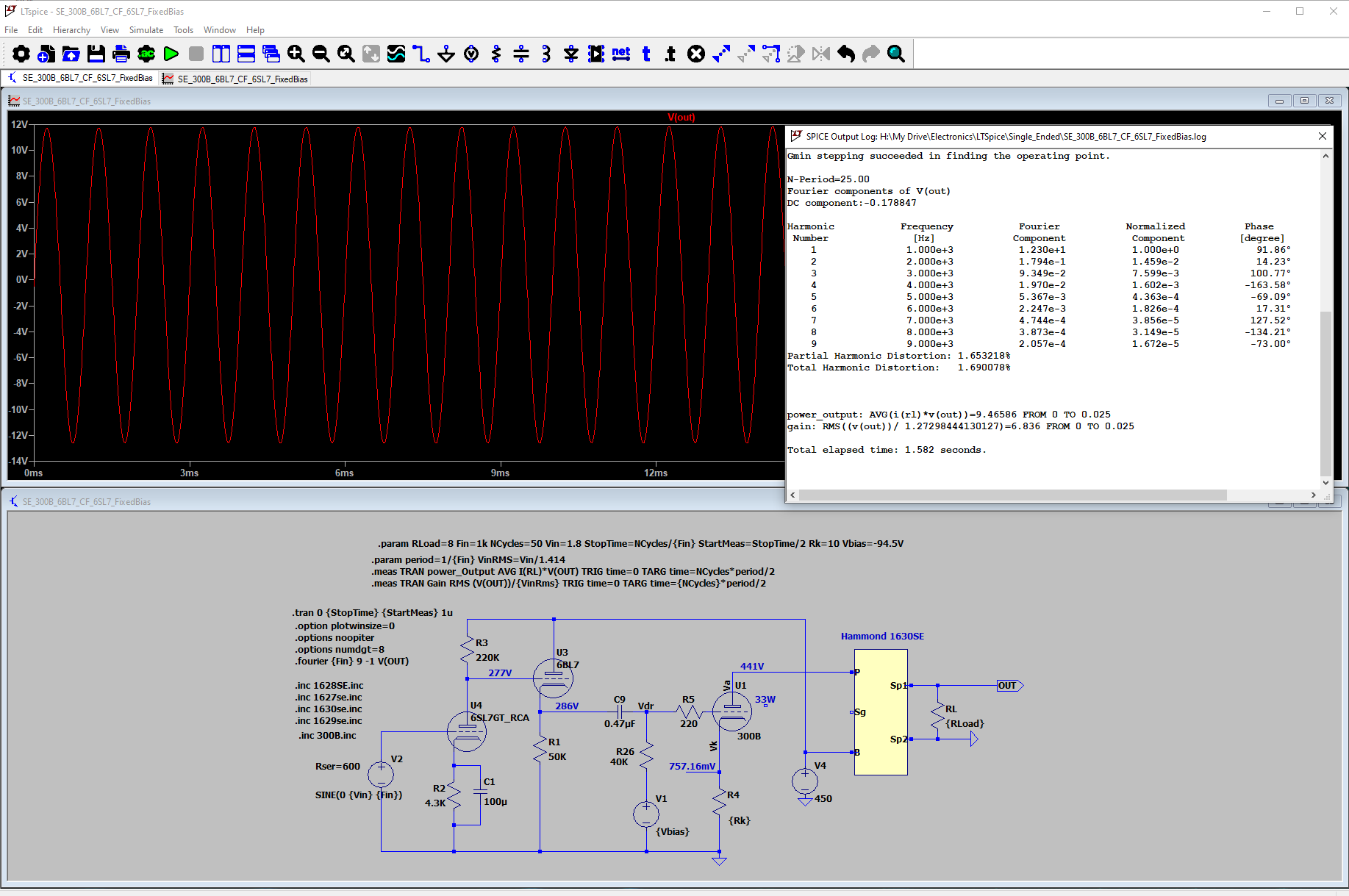Click the .fourier {Fin} 9 -1 V(OUT) directive
Viewport: 1349px width, 896px height.
pyautogui.click(x=352, y=662)
